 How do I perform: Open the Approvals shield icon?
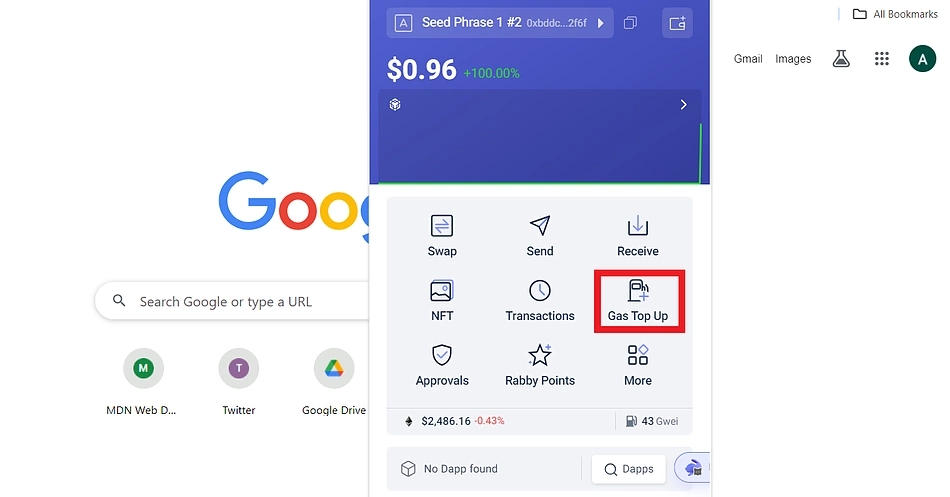click(x=442, y=355)
